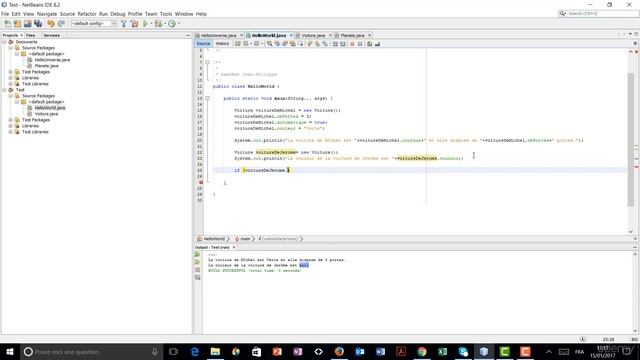Switch to the Files tab

tap(31, 36)
